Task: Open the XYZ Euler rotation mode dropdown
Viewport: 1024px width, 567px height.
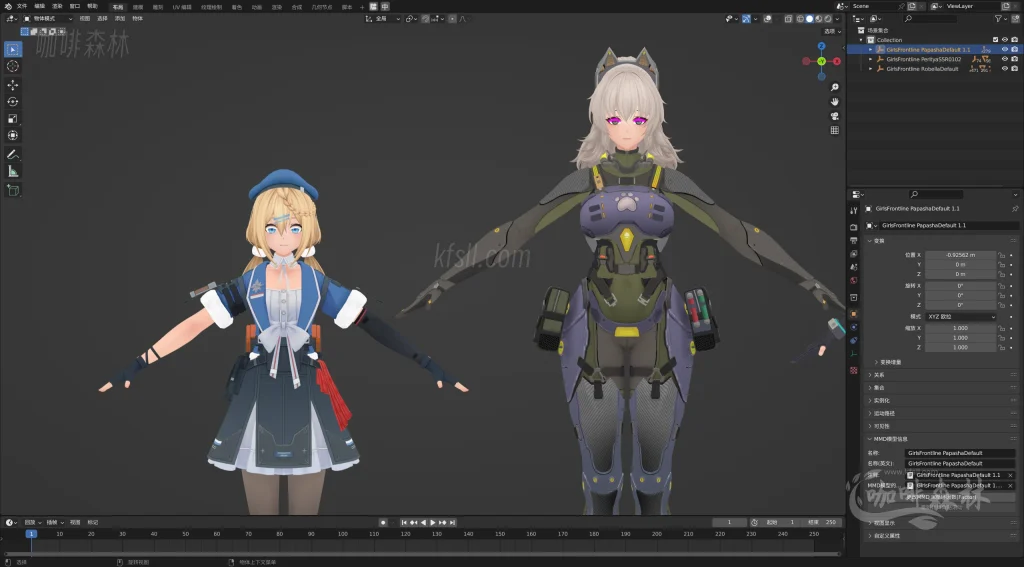Action: click(961, 317)
